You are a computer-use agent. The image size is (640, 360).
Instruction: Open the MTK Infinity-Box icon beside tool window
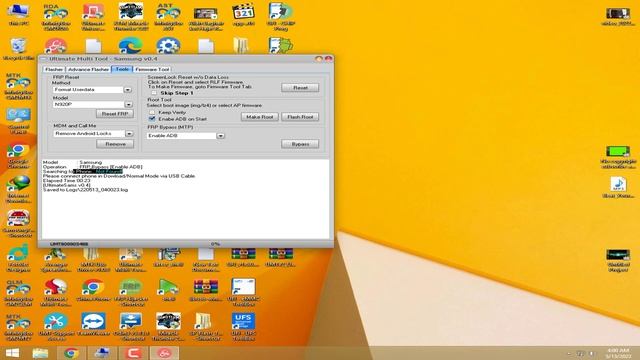(x=18, y=86)
